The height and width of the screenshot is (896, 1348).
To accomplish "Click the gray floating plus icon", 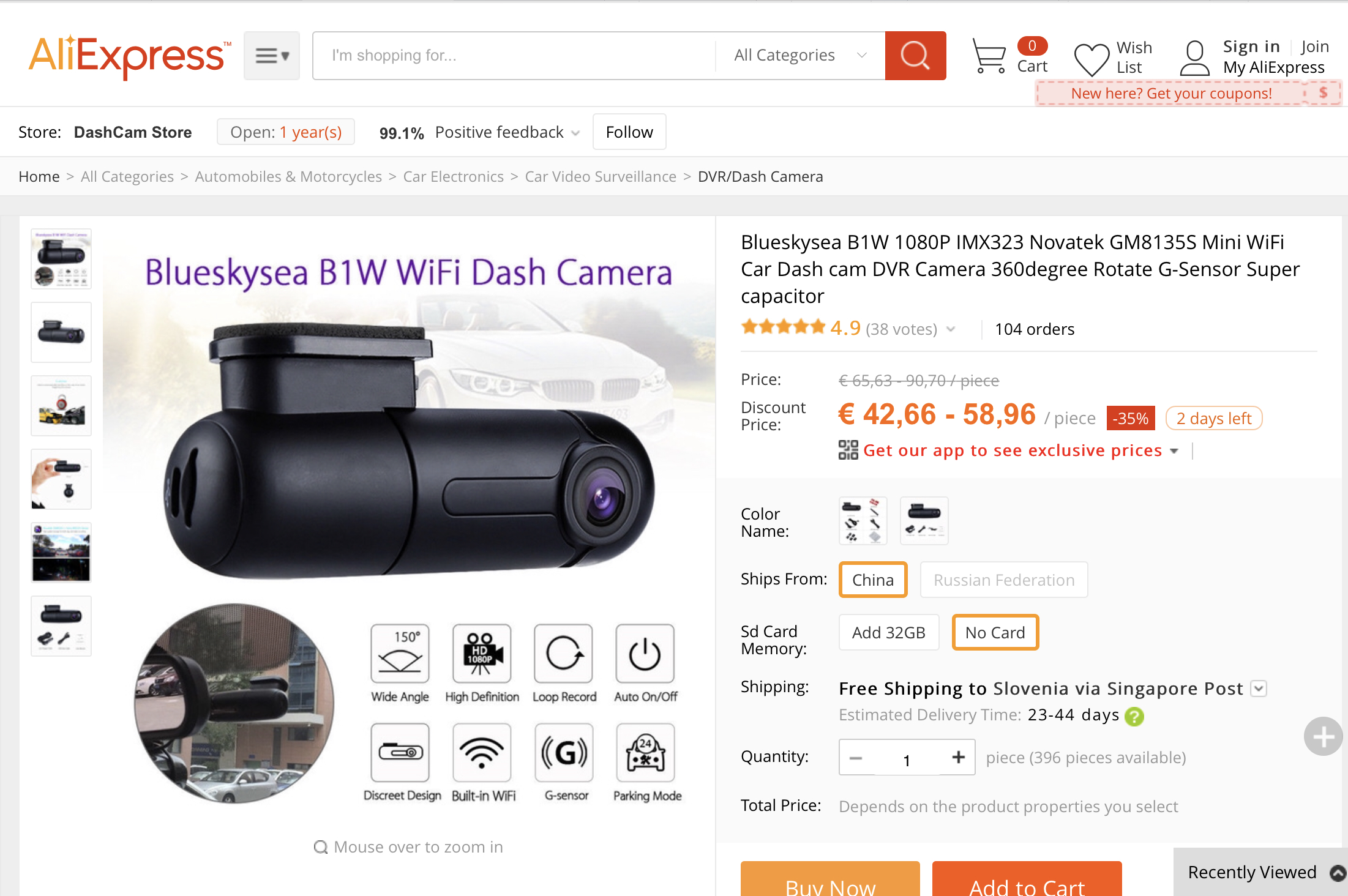I will click(1323, 736).
